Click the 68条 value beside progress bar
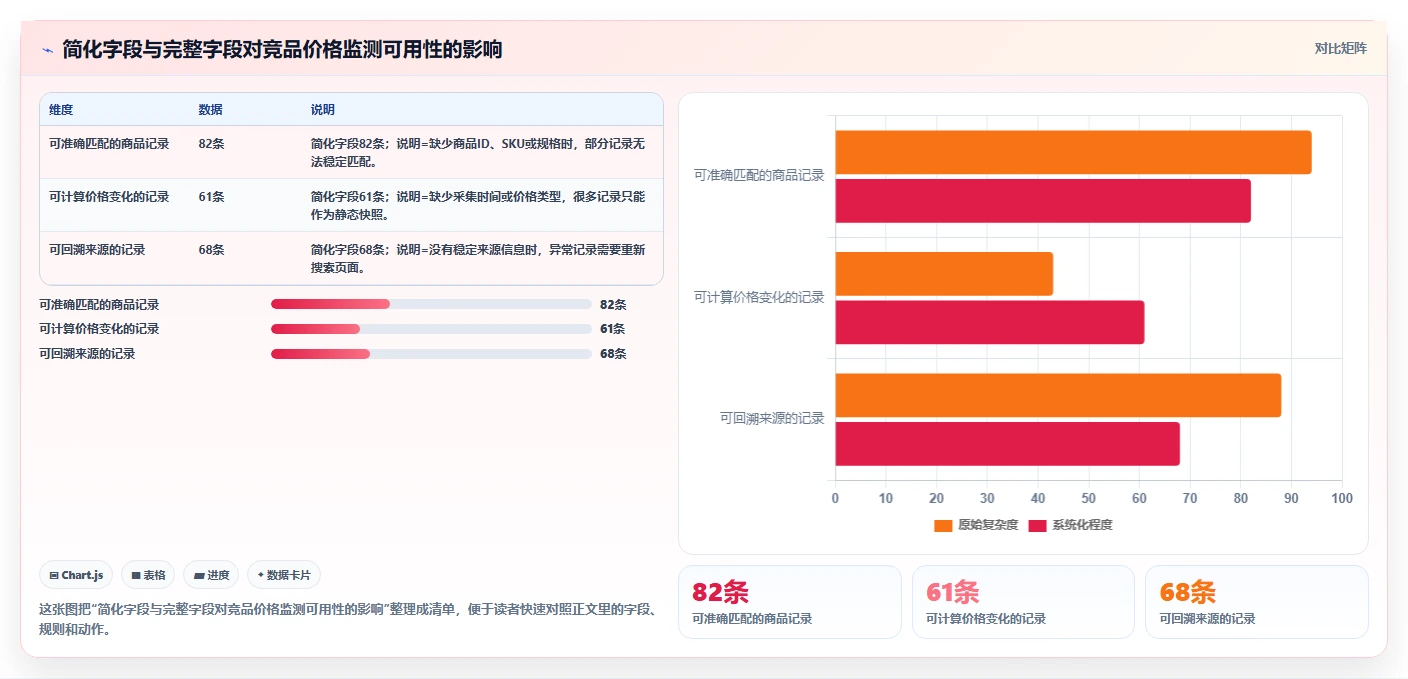Viewport: 1408px width, 679px height. pos(613,353)
